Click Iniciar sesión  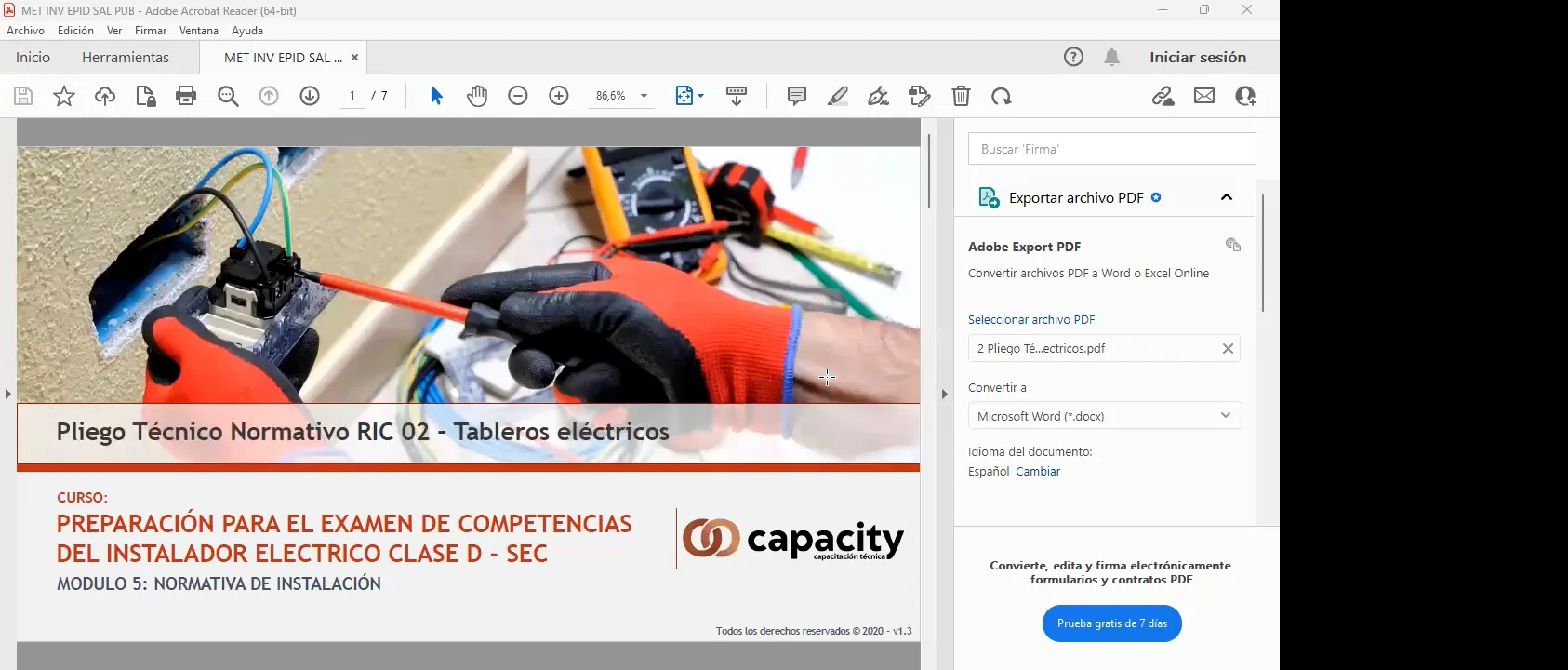[x=1198, y=57]
